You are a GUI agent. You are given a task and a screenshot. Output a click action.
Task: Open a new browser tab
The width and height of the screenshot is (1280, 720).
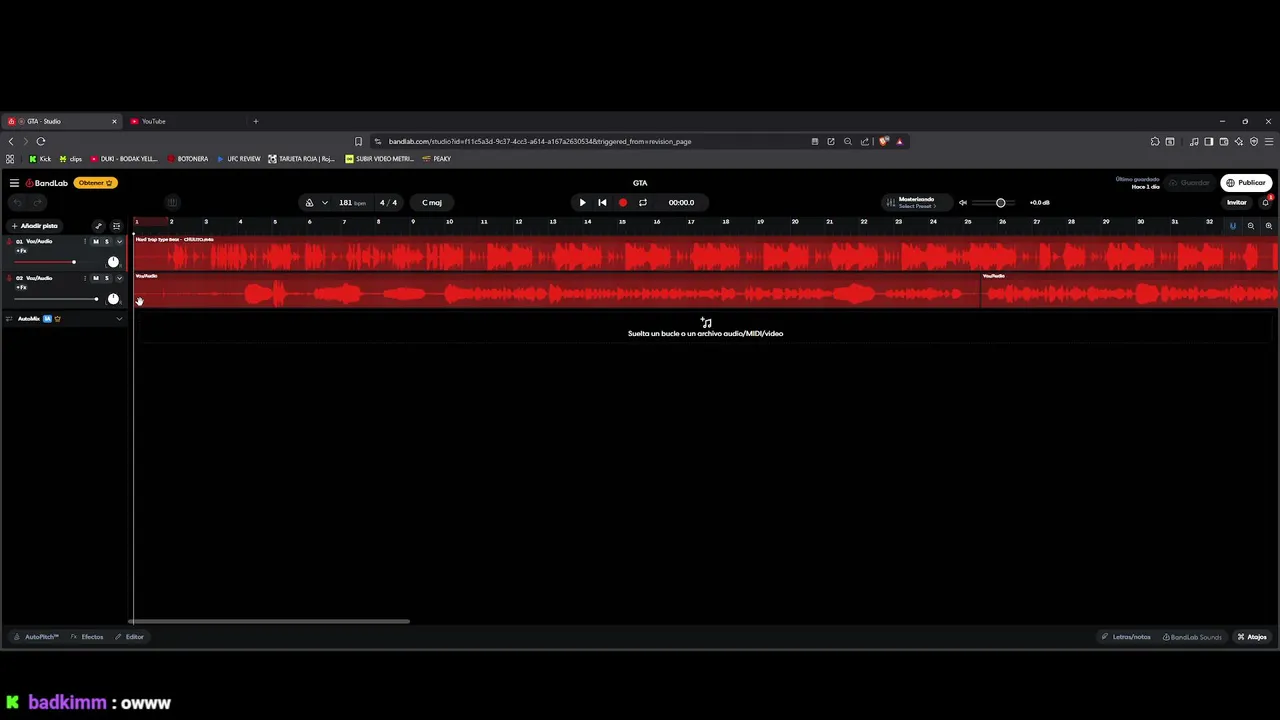[255, 121]
